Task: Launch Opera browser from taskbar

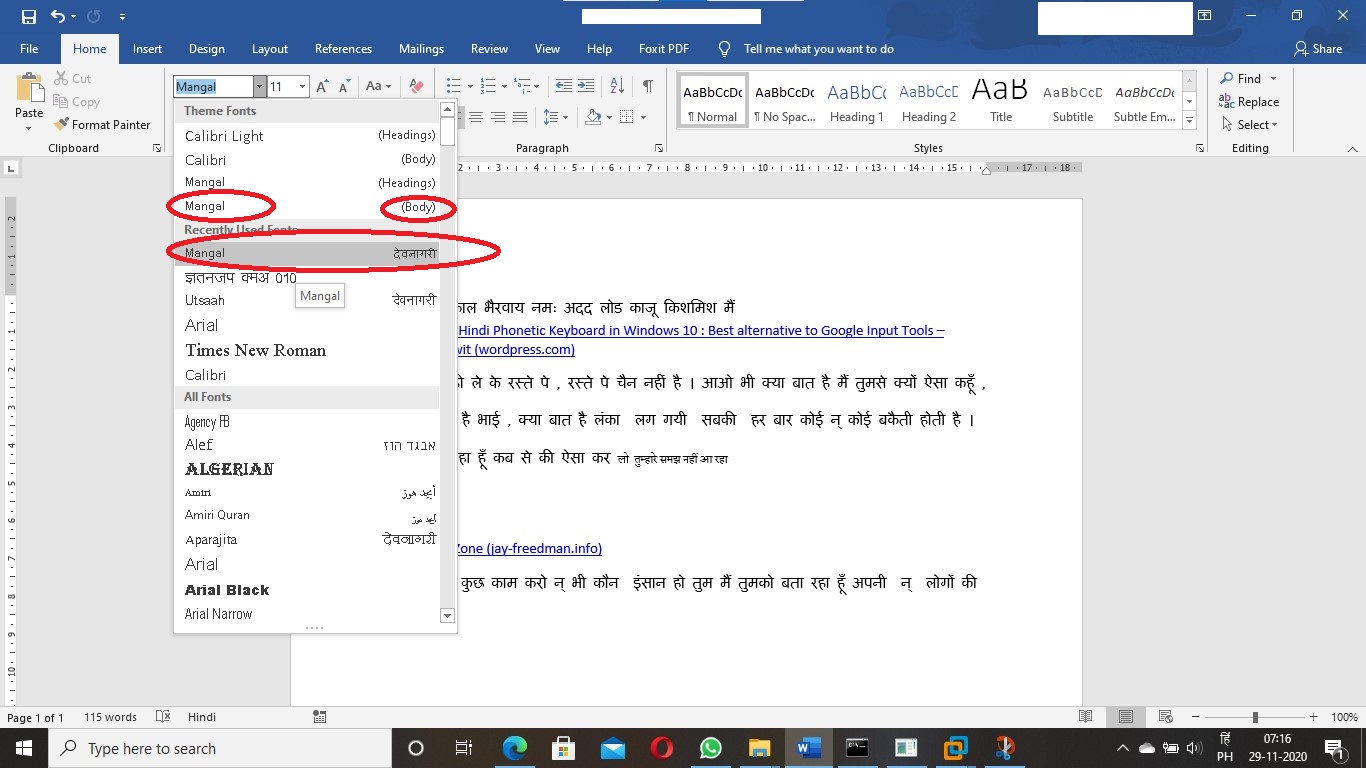Action: (662, 748)
